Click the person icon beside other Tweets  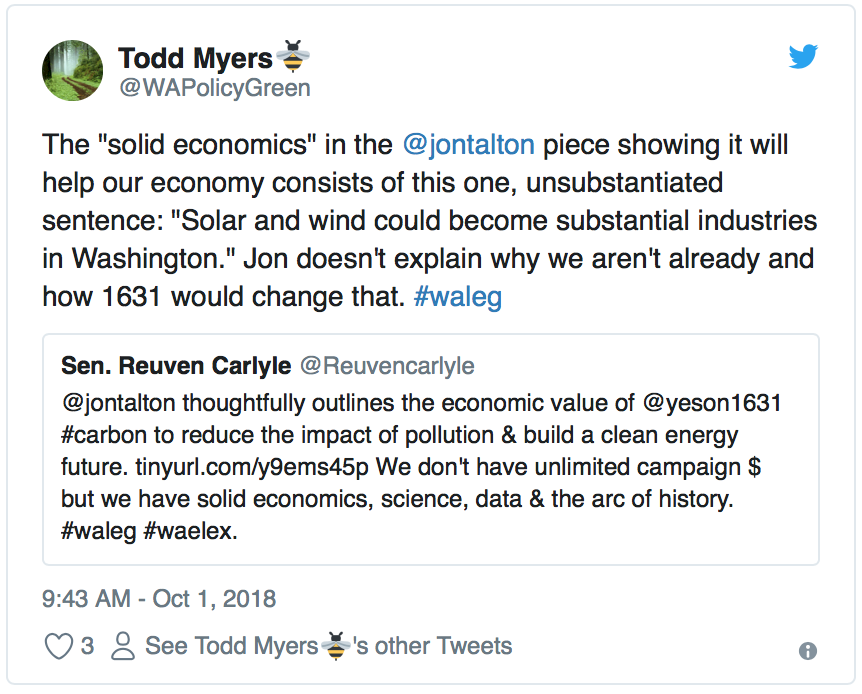[123, 646]
